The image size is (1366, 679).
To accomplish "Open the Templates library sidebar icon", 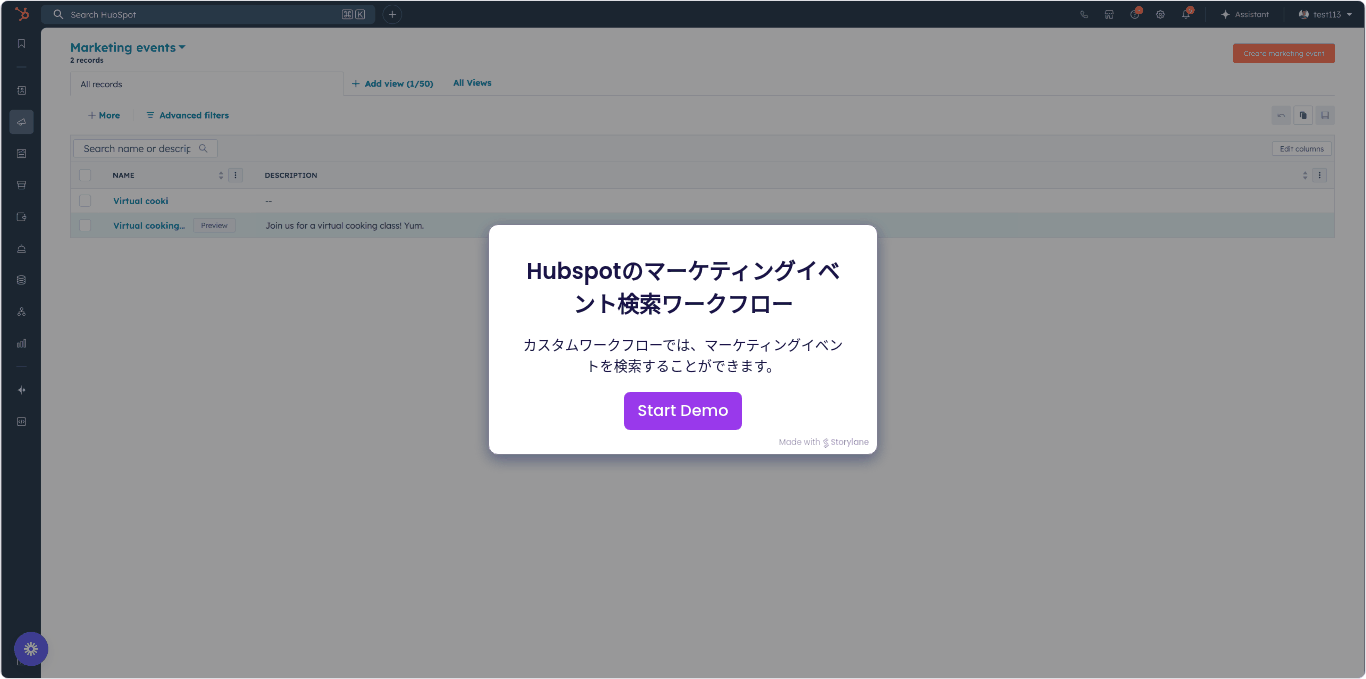I will coord(21,422).
